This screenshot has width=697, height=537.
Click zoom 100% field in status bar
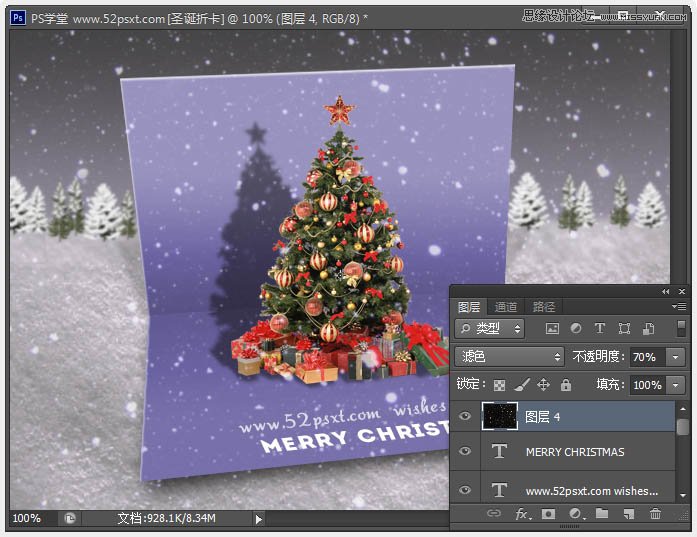click(27, 518)
